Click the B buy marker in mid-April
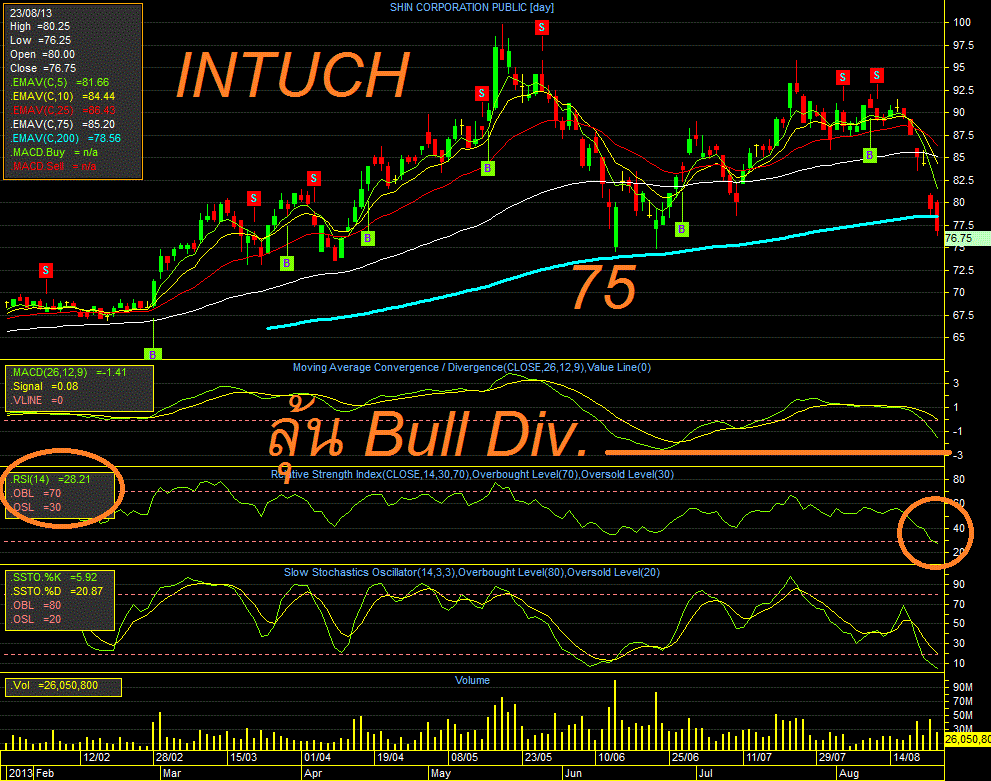This screenshot has width=991, height=781. (x=368, y=238)
